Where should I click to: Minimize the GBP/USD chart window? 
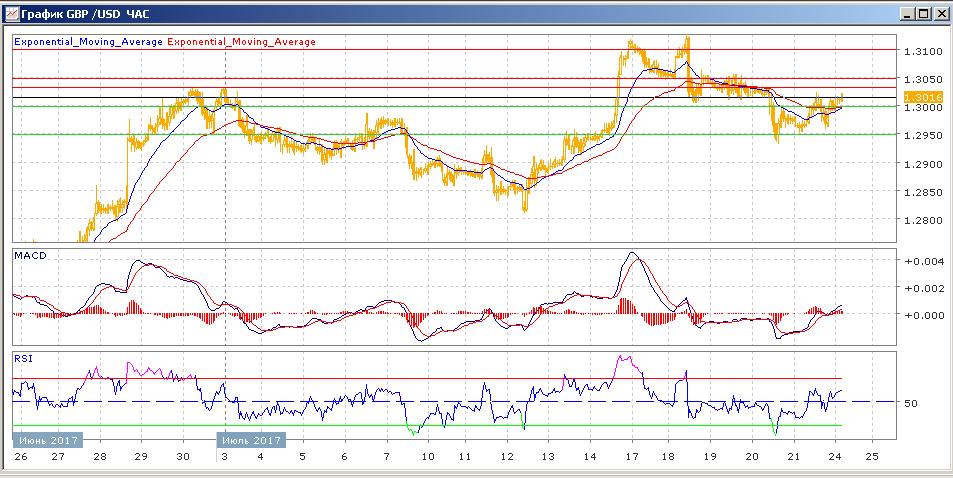pyautogui.click(x=907, y=14)
